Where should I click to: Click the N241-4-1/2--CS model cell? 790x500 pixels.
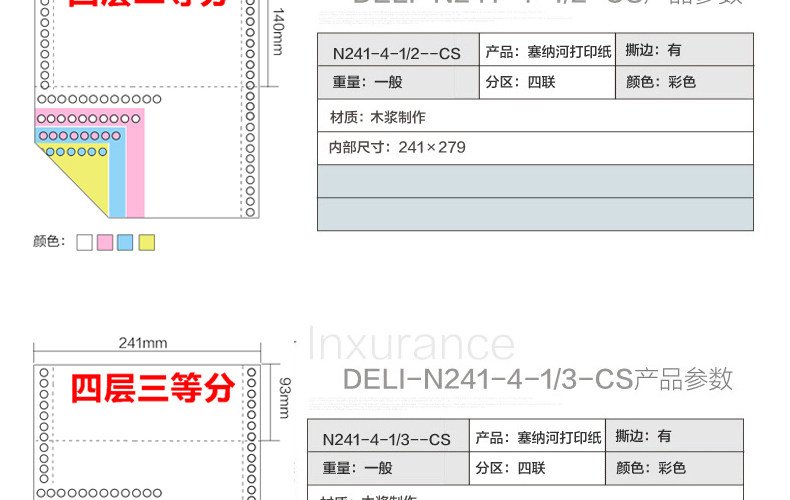(398, 49)
